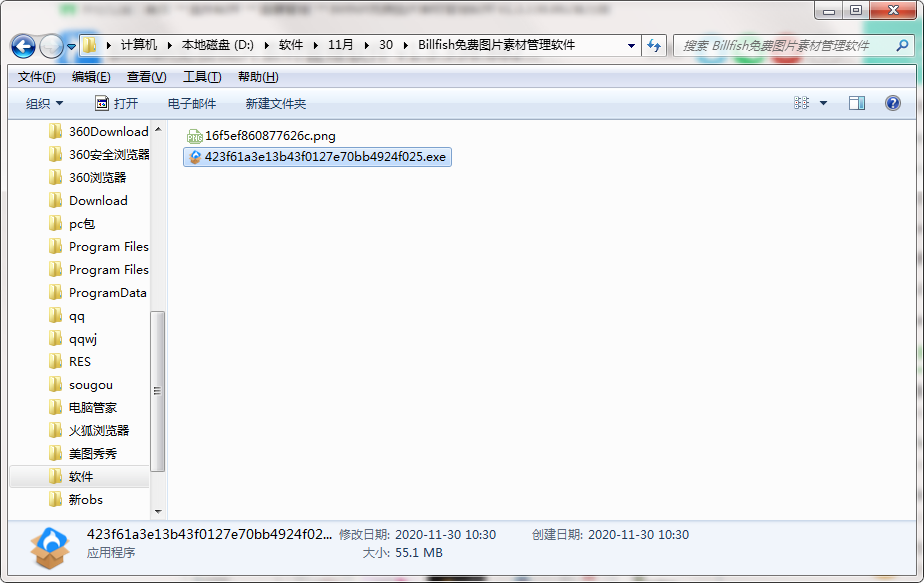
Task: Click the 新建文件夹 button
Action: pos(275,103)
